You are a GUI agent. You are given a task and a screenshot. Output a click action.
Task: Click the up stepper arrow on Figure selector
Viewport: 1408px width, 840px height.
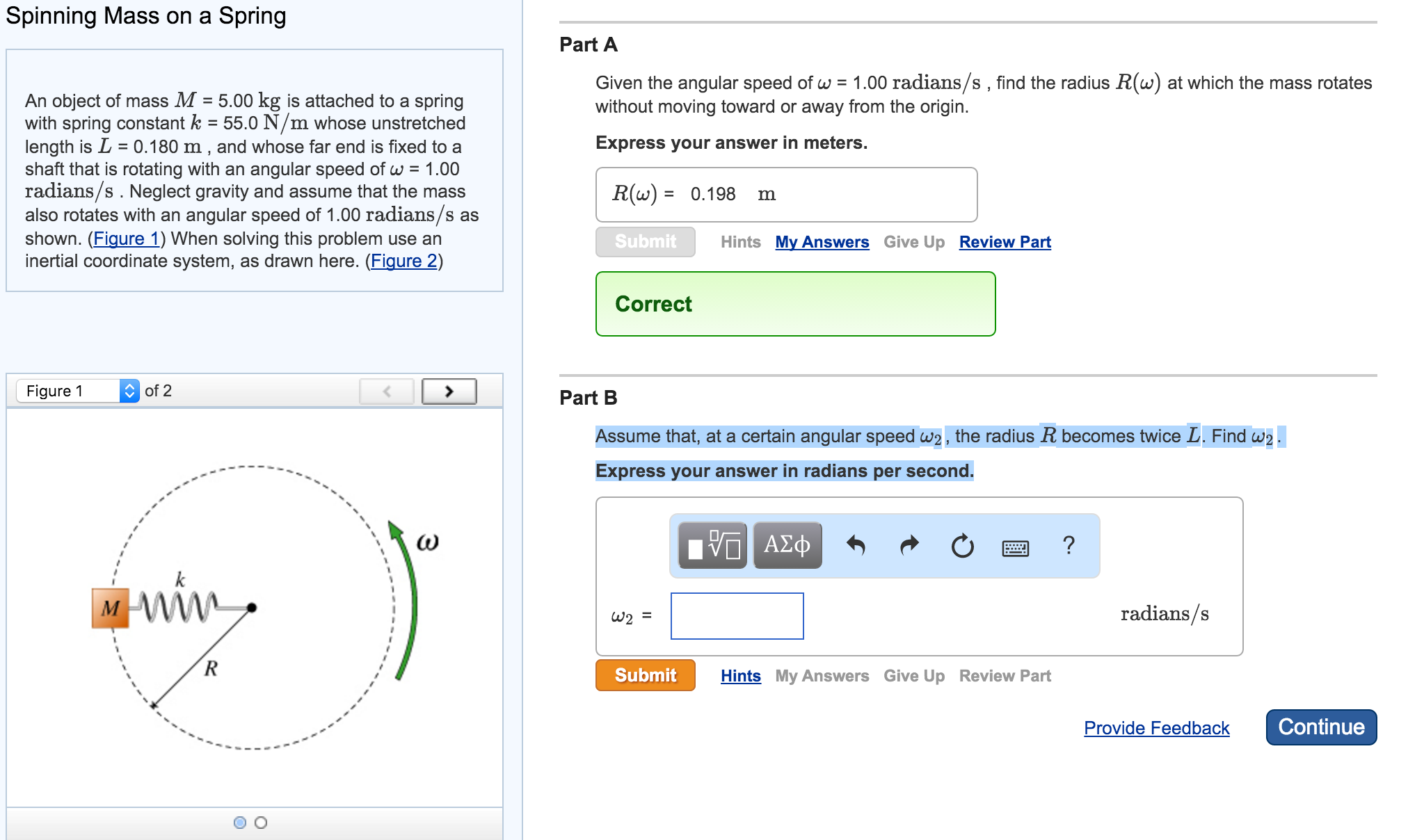pos(130,386)
